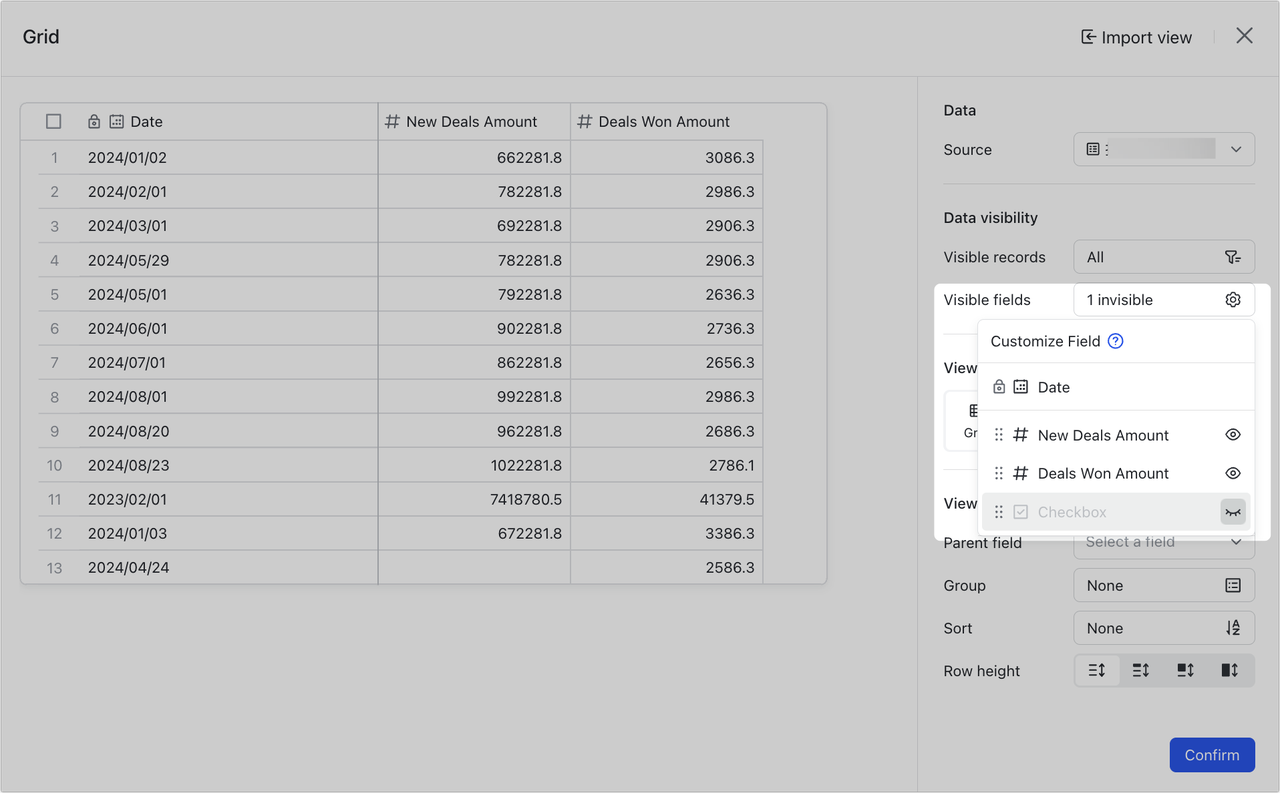1280x793 pixels.
Task: Click the cell with value 1022281.8
Action: point(474,465)
